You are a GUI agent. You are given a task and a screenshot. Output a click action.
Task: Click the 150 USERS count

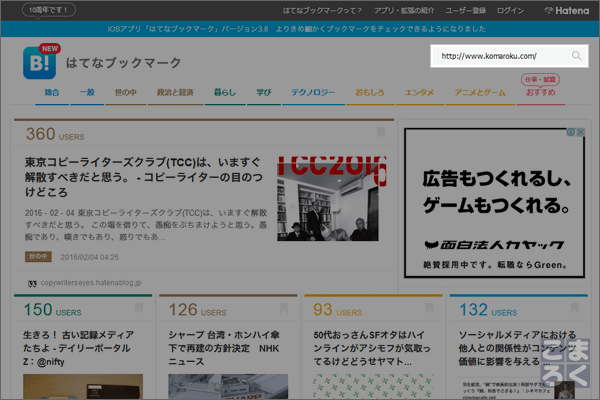(x=52, y=310)
